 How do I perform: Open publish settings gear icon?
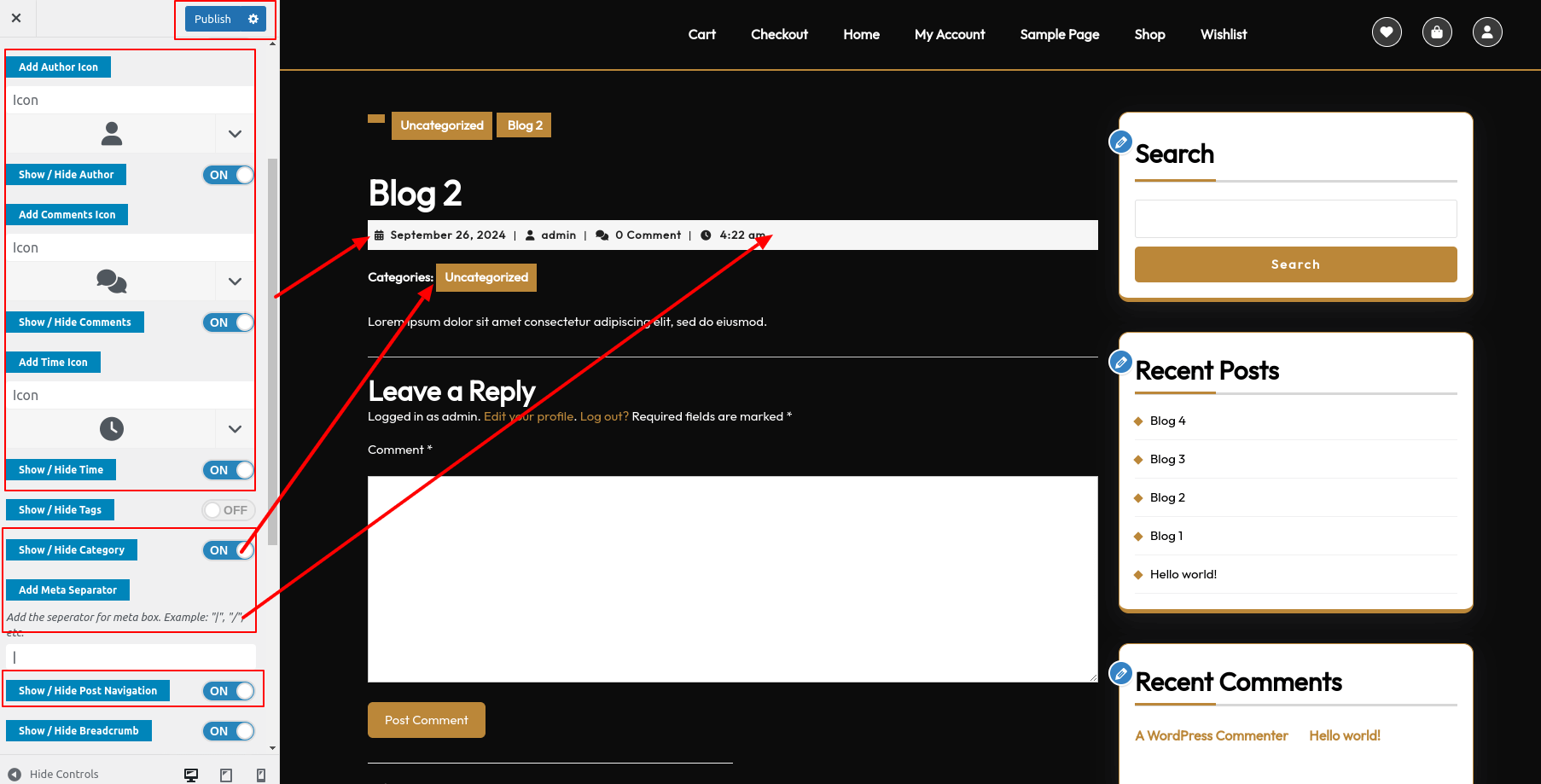point(253,19)
